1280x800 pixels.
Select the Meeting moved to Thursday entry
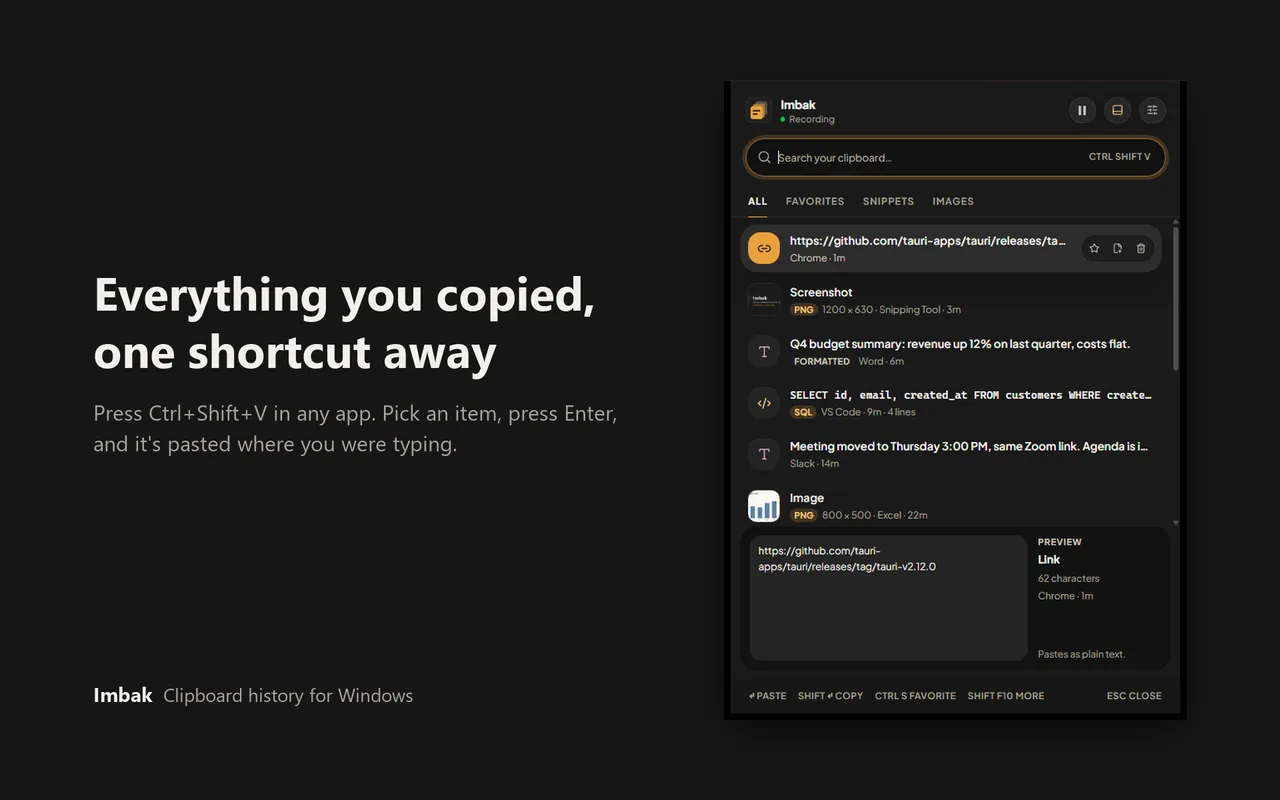point(951,454)
